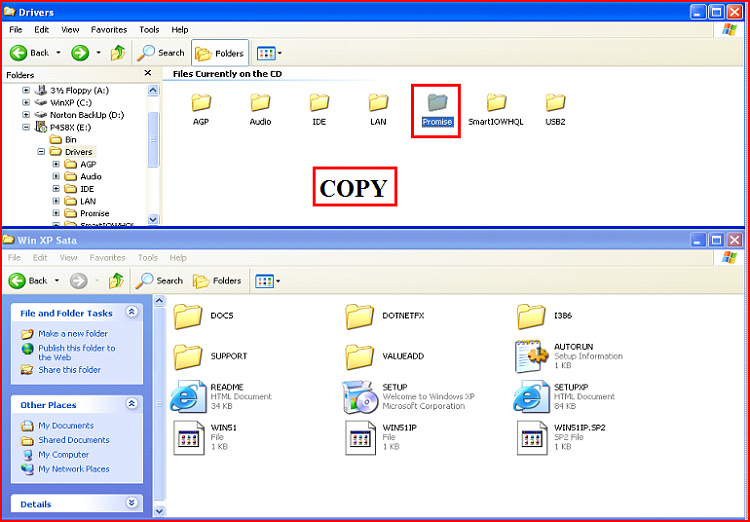Select SETUPXP HTML document icon
Screen dimensions: 750x522
point(531,397)
